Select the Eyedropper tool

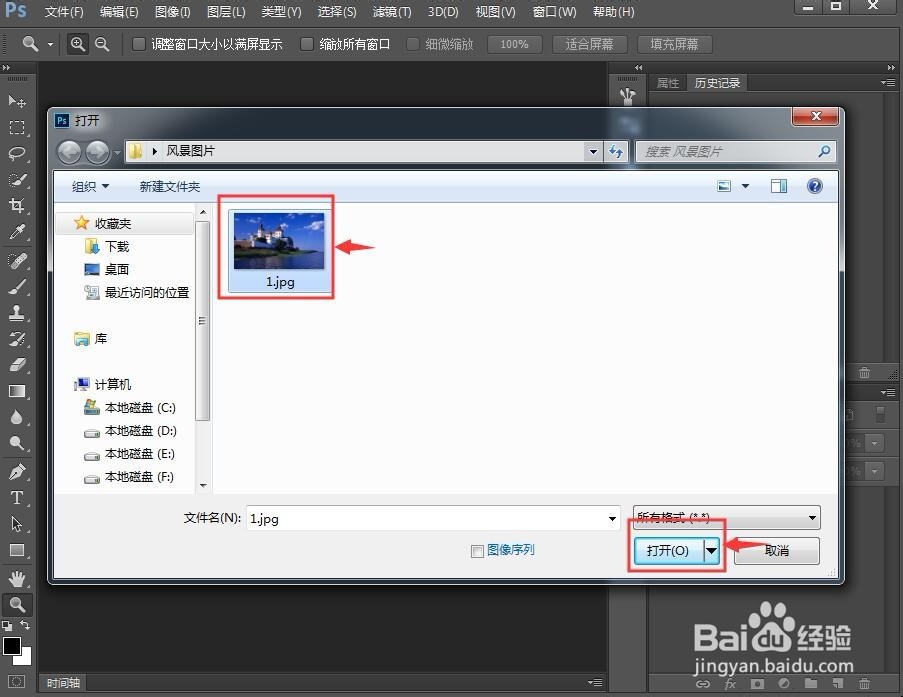[x=17, y=232]
